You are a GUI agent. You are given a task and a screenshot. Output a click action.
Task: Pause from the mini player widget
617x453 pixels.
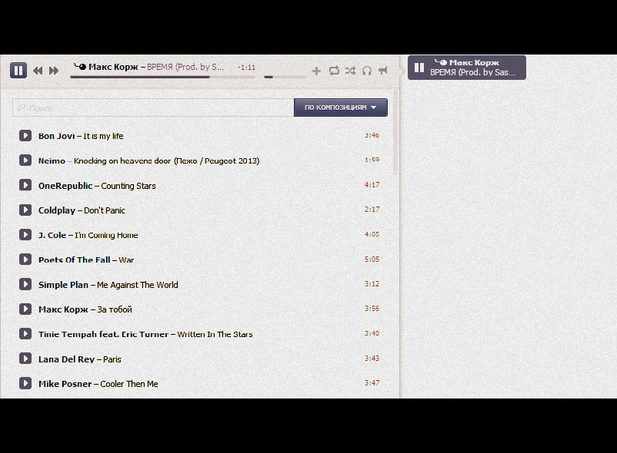[x=419, y=68]
